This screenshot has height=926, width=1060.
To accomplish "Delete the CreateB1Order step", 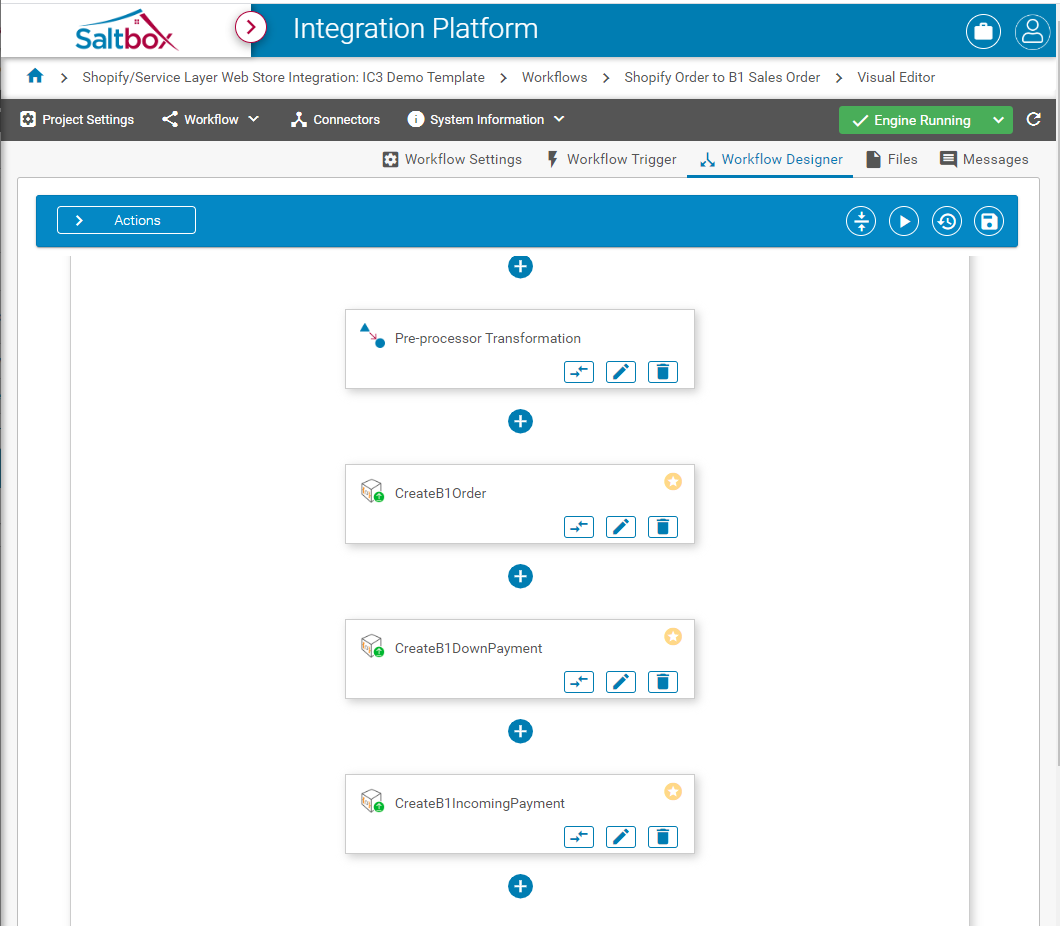I will point(662,527).
